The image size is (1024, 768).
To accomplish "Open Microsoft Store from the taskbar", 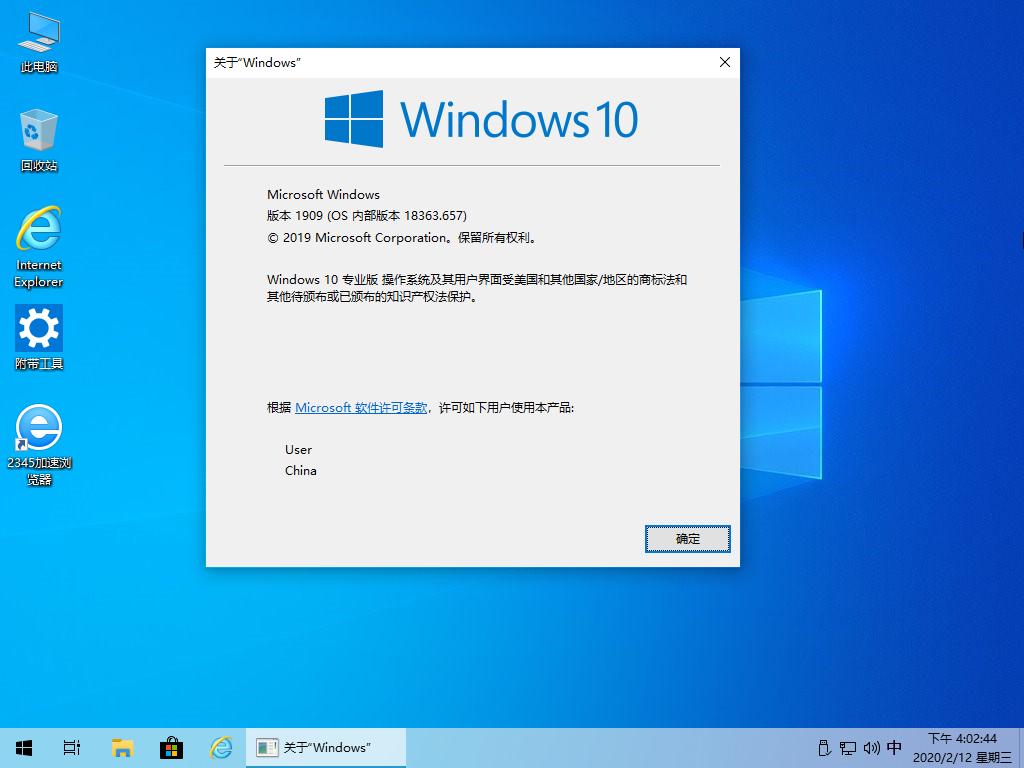I will tap(171, 748).
